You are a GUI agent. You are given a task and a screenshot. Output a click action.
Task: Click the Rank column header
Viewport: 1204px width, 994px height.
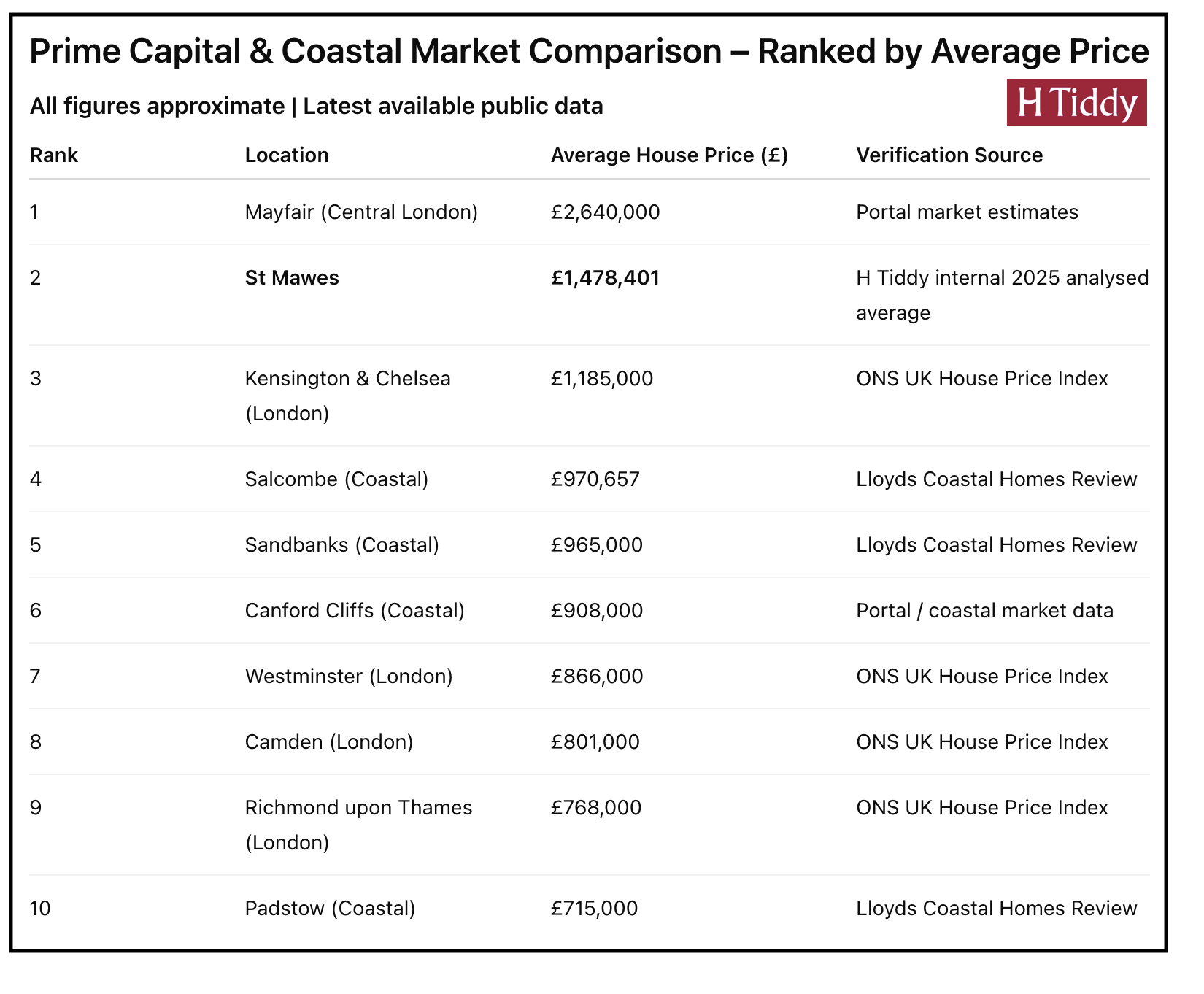pos(54,155)
